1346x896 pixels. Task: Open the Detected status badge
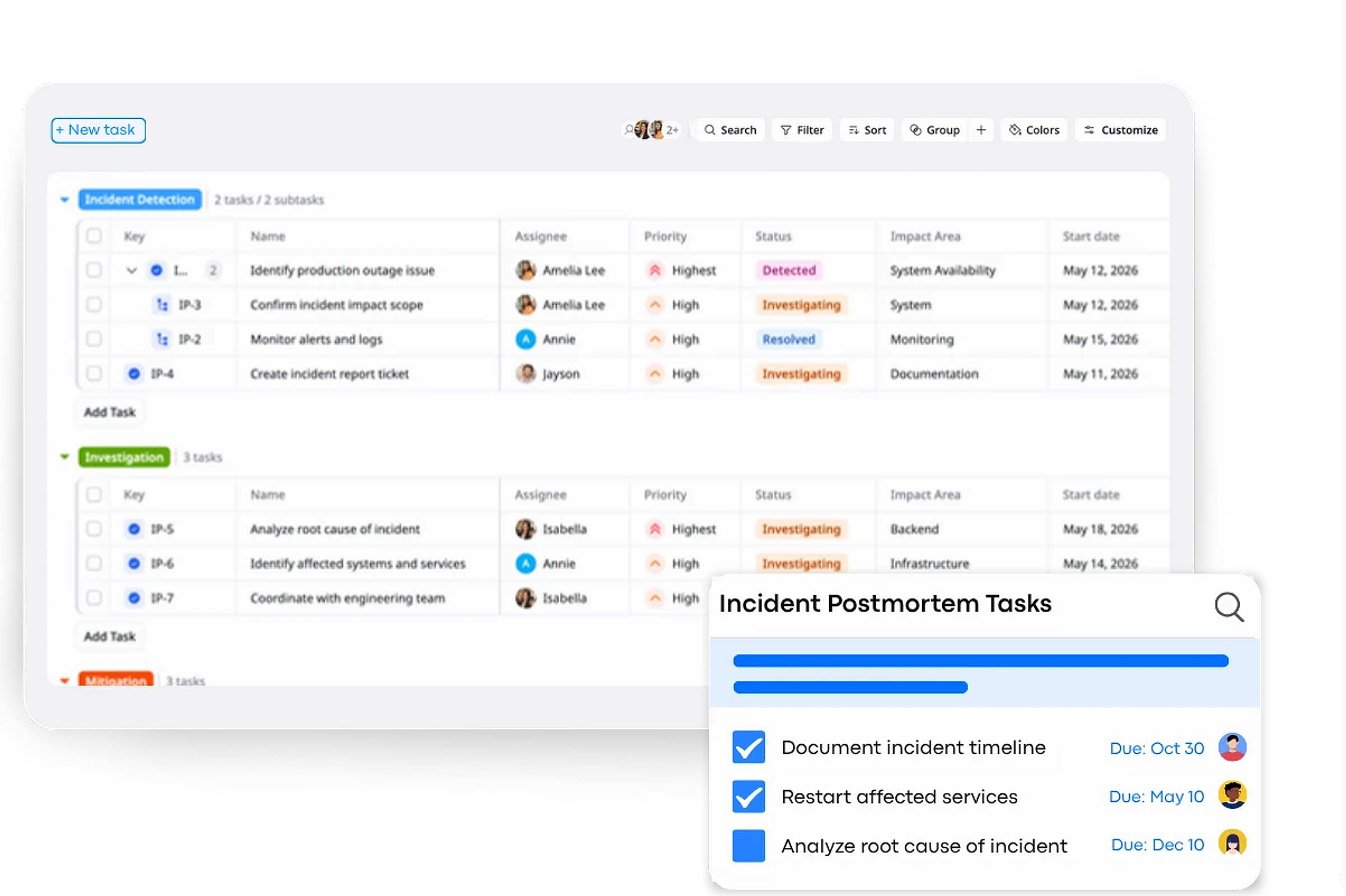tap(789, 270)
